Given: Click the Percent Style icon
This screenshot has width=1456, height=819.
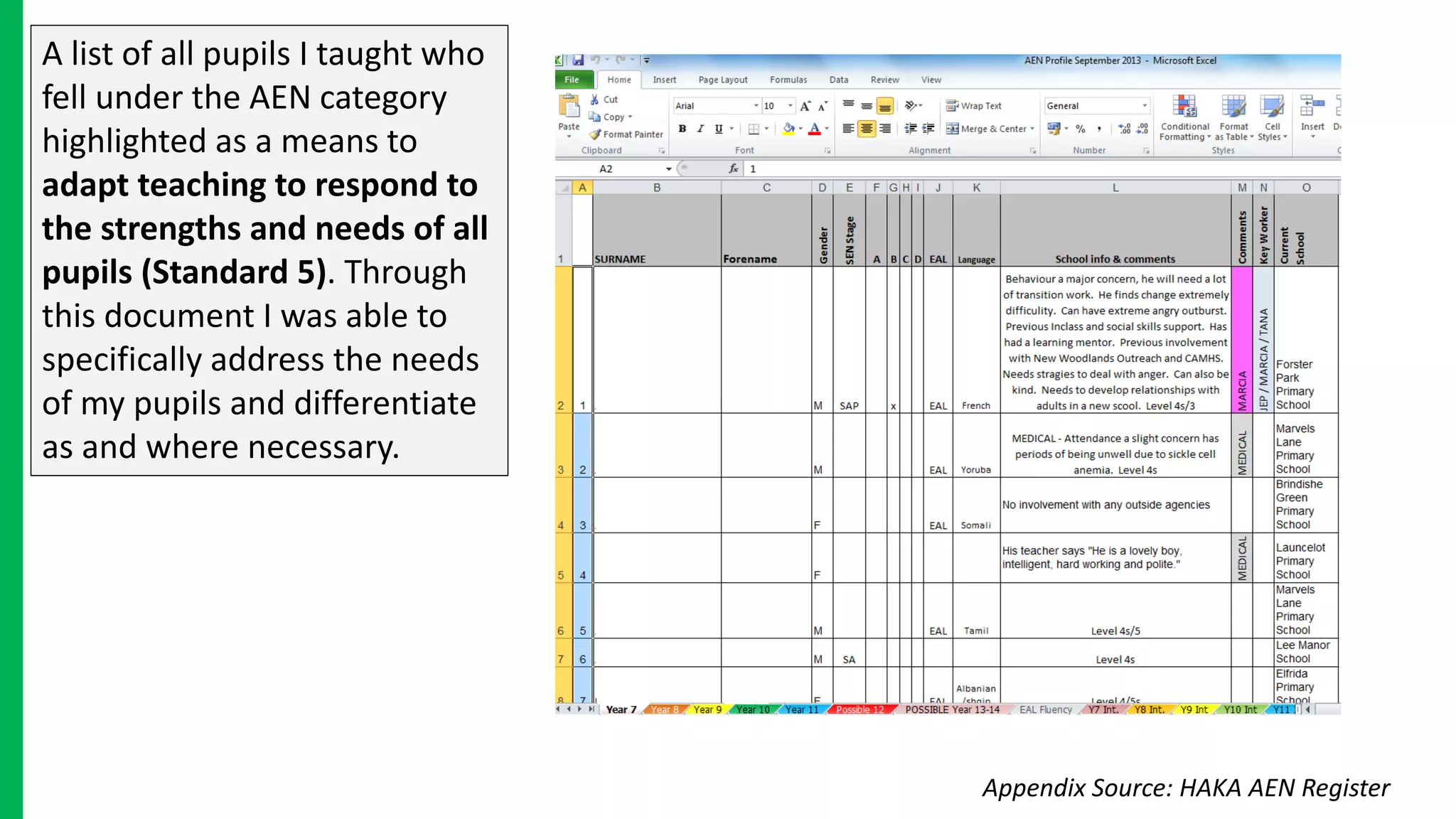Looking at the screenshot, I should point(1081,129).
